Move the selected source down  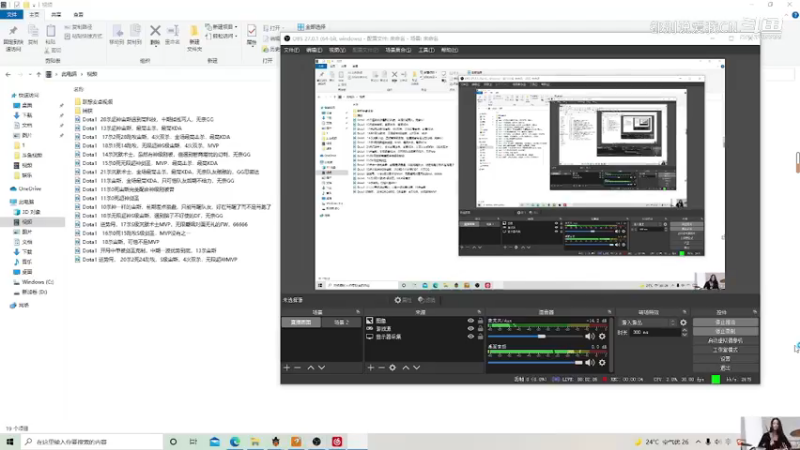[417, 367]
